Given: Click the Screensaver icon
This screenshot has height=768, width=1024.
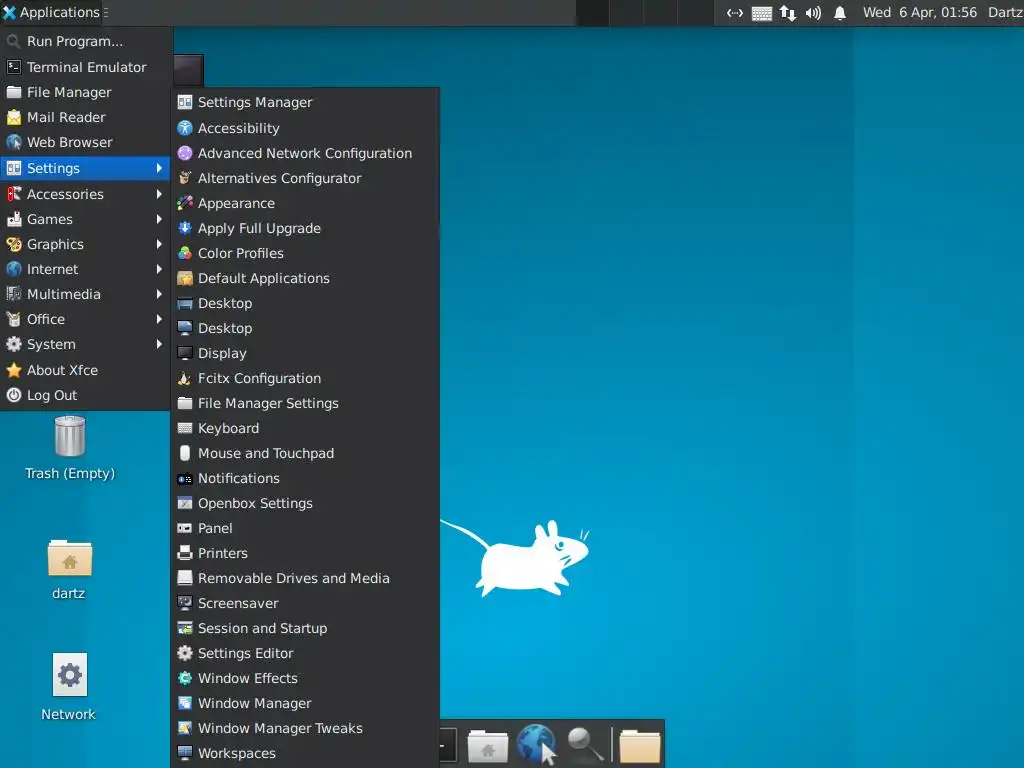Looking at the screenshot, I should coord(185,603).
